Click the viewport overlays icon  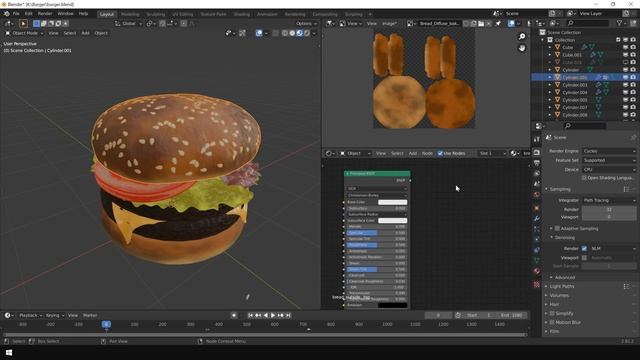coord(259,33)
